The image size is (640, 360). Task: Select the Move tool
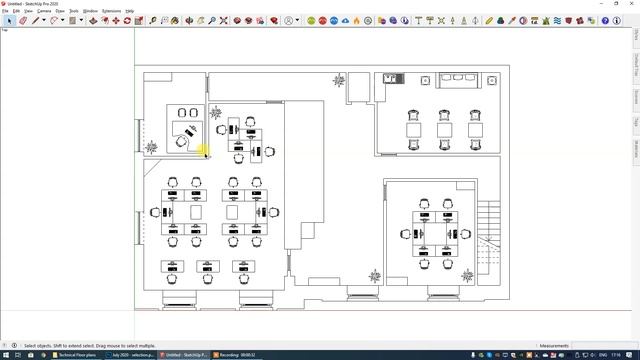[116, 20]
